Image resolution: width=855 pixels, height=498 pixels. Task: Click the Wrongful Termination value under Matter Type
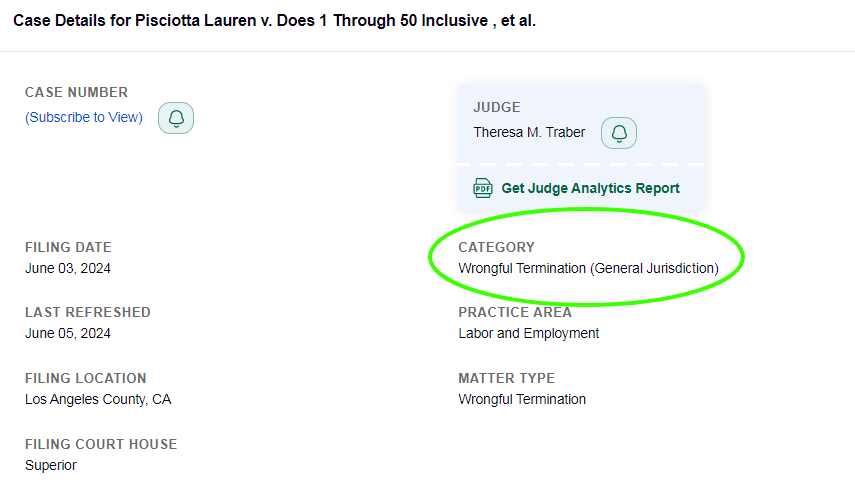pos(522,399)
